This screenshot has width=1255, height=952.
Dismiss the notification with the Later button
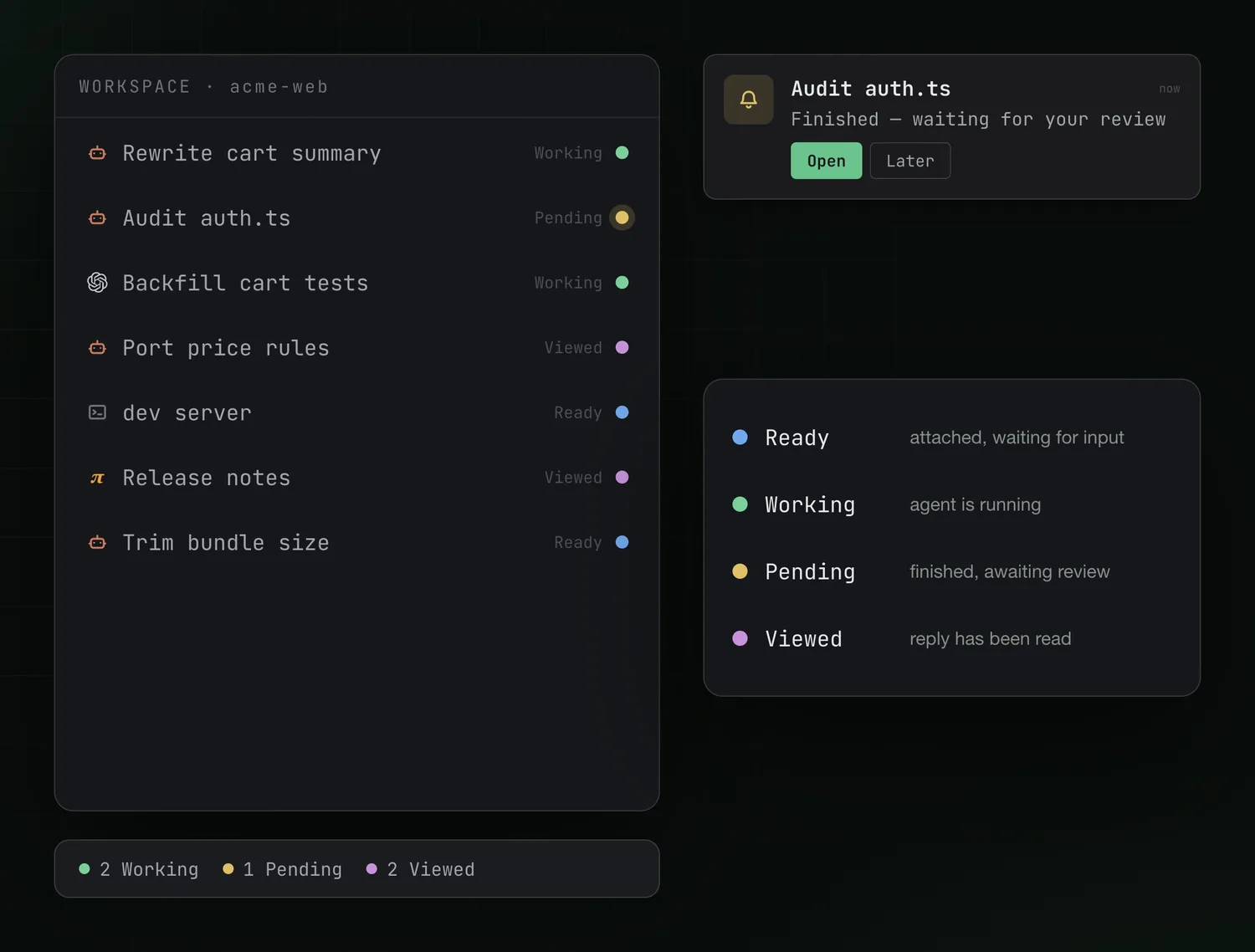910,161
